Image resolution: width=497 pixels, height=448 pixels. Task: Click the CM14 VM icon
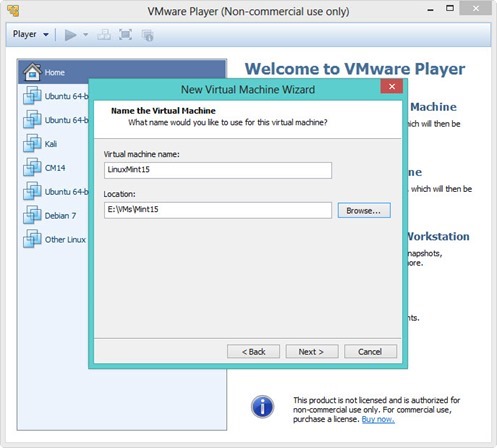pos(32,168)
